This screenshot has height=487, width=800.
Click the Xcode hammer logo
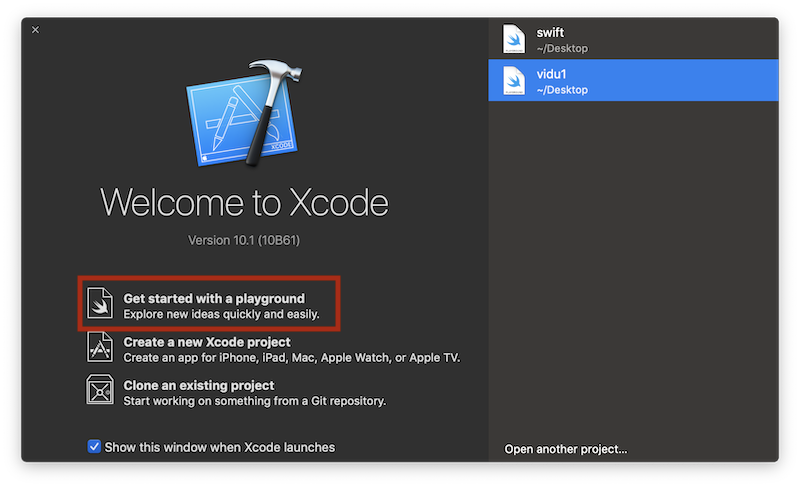(244, 112)
